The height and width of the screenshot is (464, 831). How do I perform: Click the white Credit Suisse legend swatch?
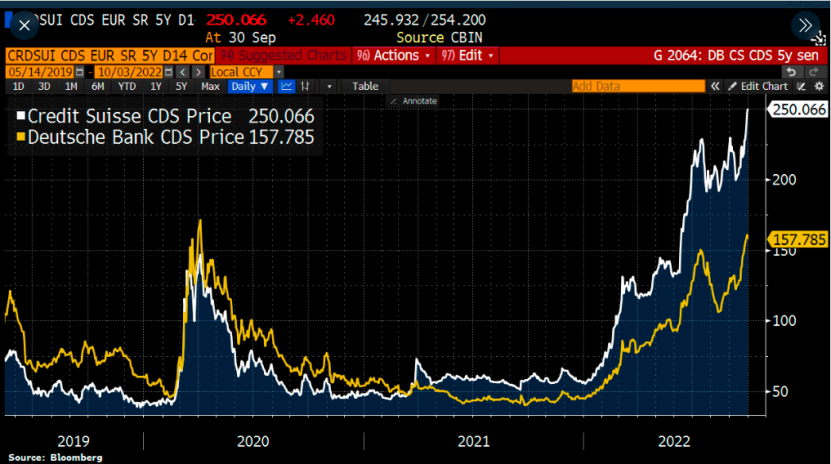click(21, 115)
